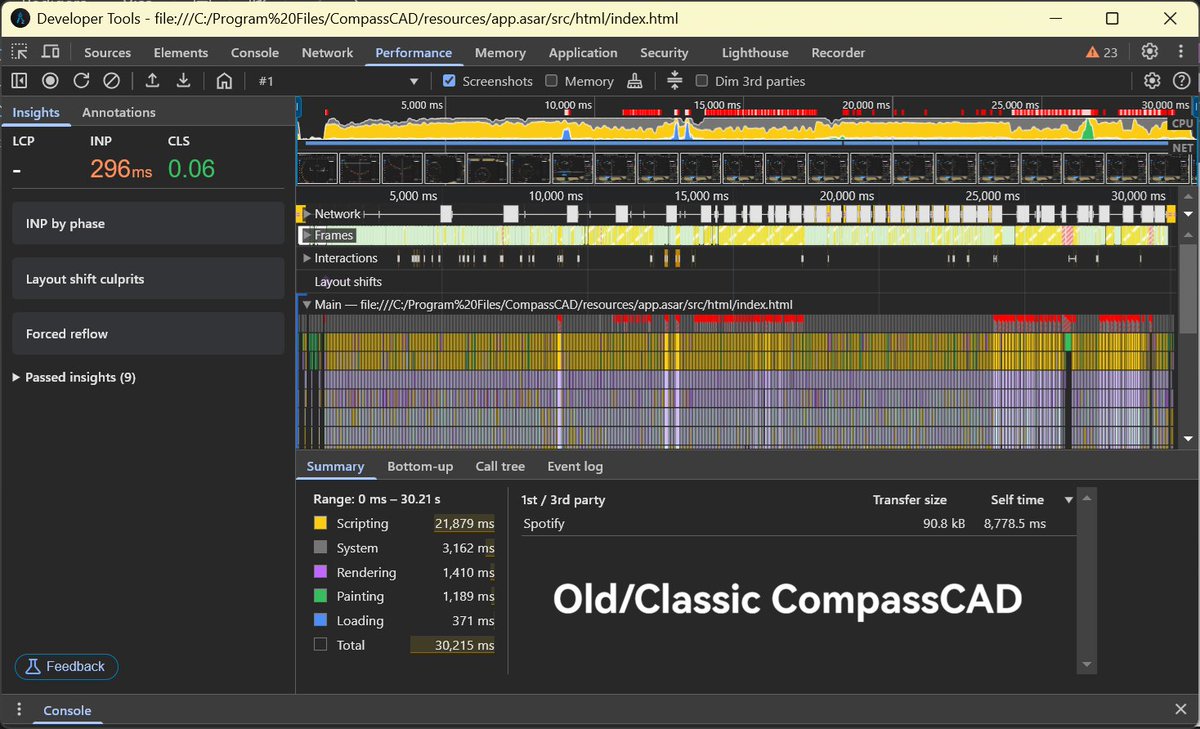The image size is (1200, 729).
Task: Open the Application tab
Action: coord(583,53)
